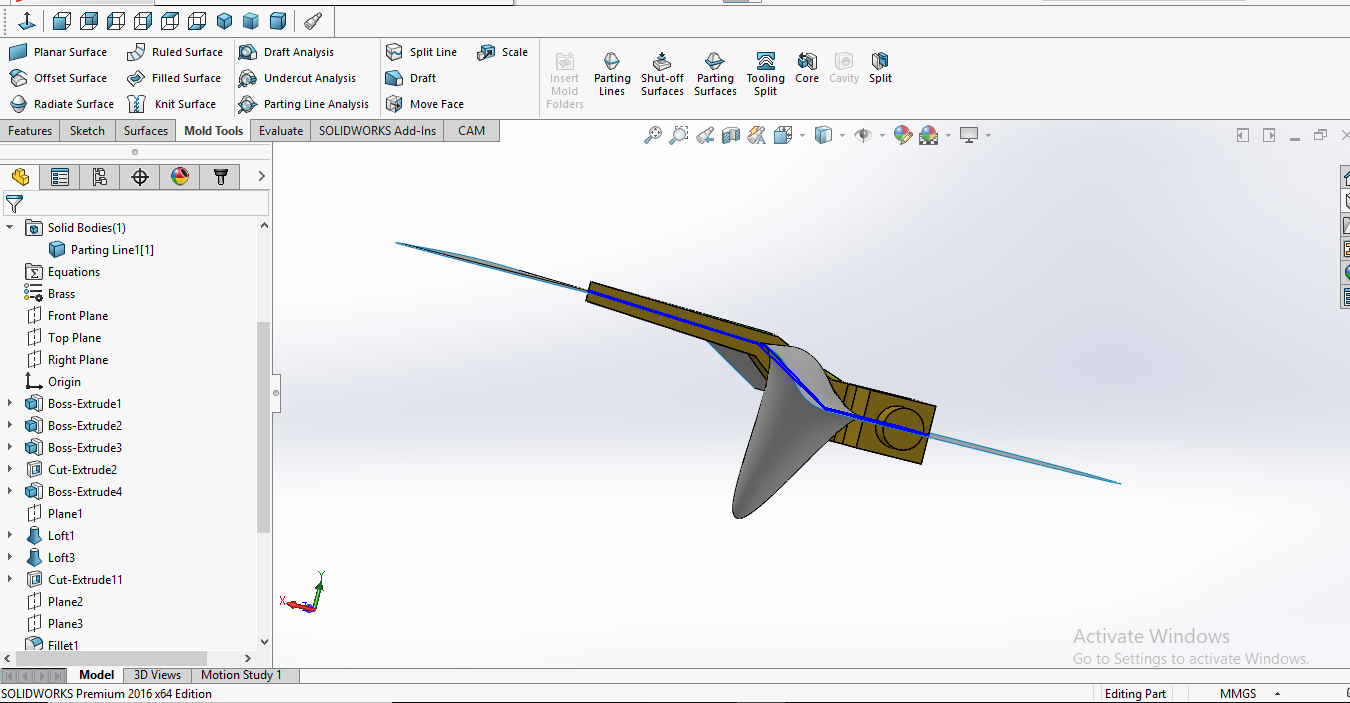
Task: Select the Filled Surface tool
Action: coord(174,78)
